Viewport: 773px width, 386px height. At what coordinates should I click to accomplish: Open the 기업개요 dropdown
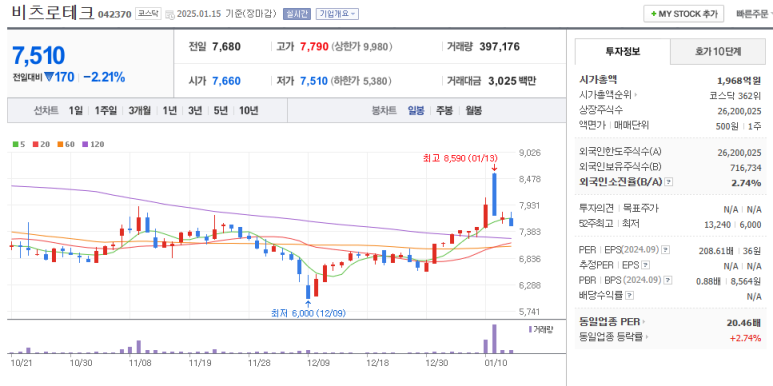pyautogui.click(x=337, y=14)
